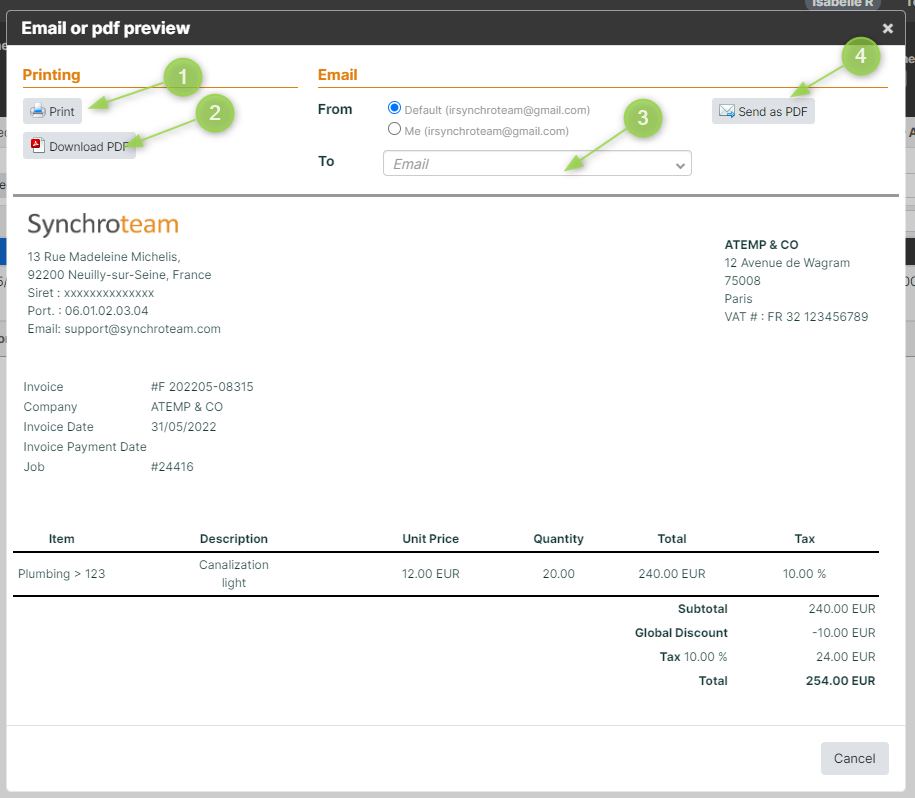
Task: Click the Subtotal 240.00 EUR value
Action: (841, 609)
